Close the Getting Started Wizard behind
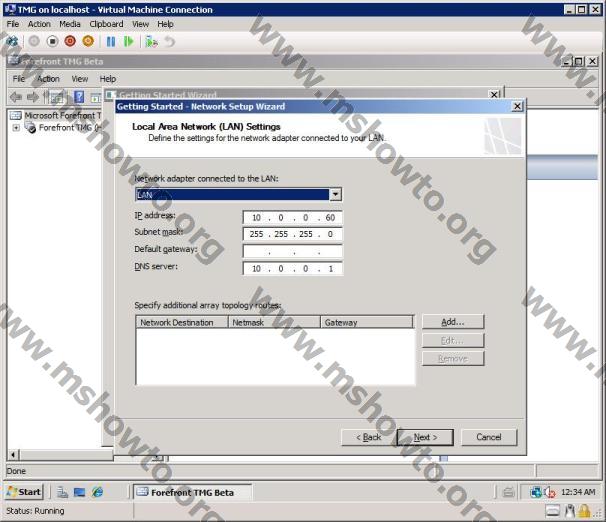The image size is (606, 522). (494, 94)
